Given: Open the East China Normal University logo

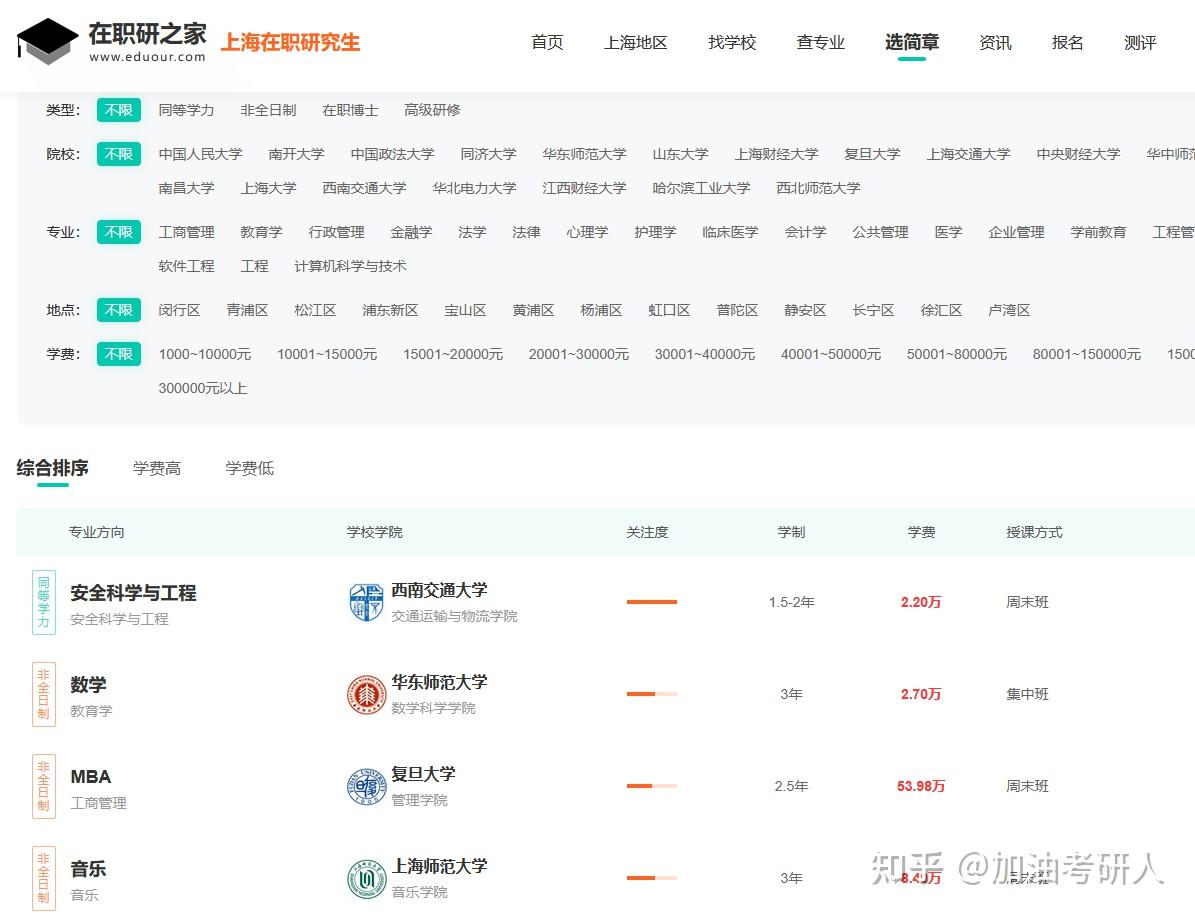Looking at the screenshot, I should (x=367, y=694).
